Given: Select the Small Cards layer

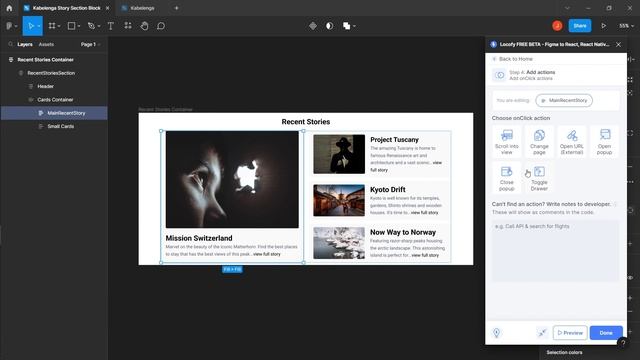Looking at the screenshot, I should [54, 126].
